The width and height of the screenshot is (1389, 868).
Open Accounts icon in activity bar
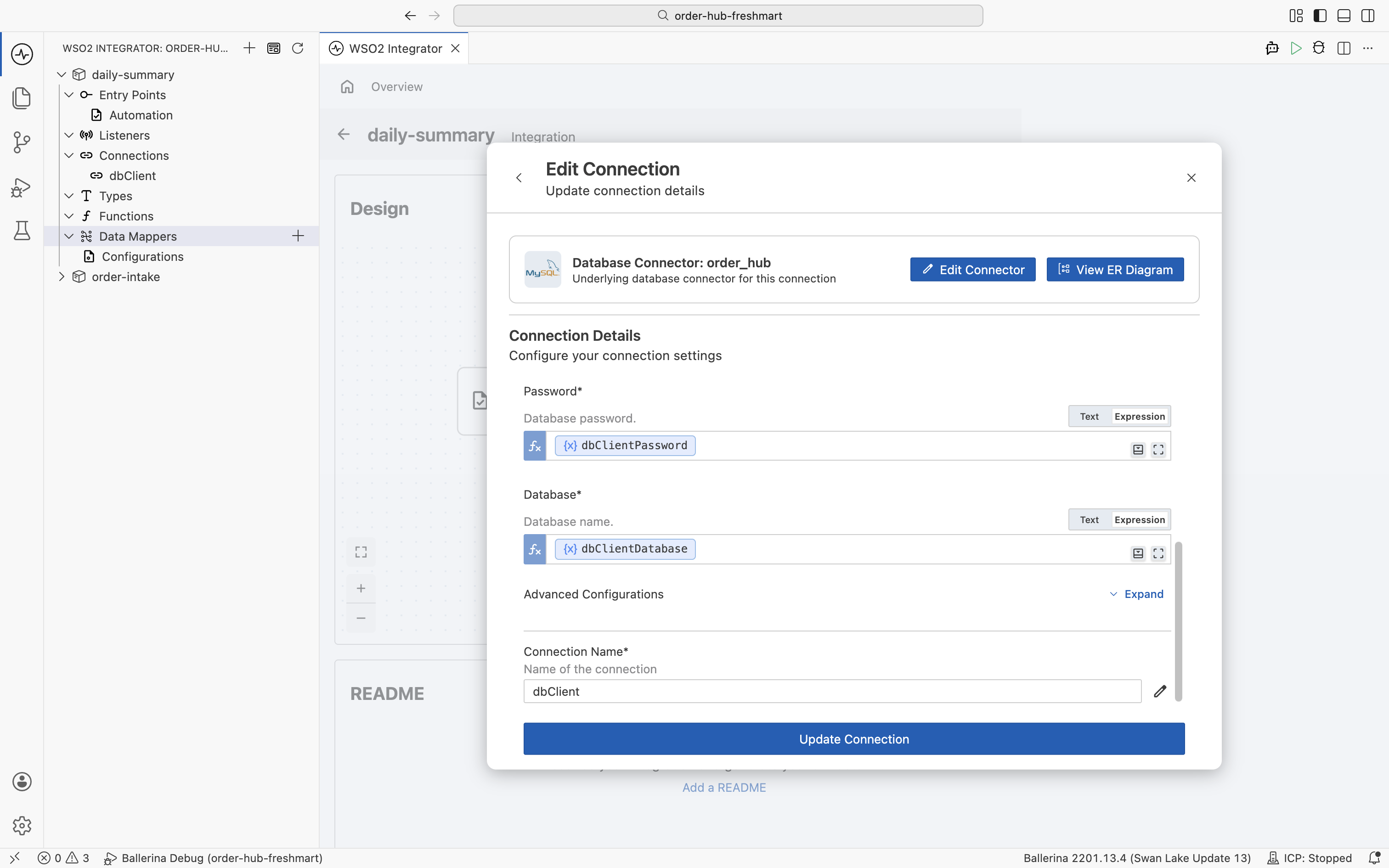pyautogui.click(x=22, y=782)
